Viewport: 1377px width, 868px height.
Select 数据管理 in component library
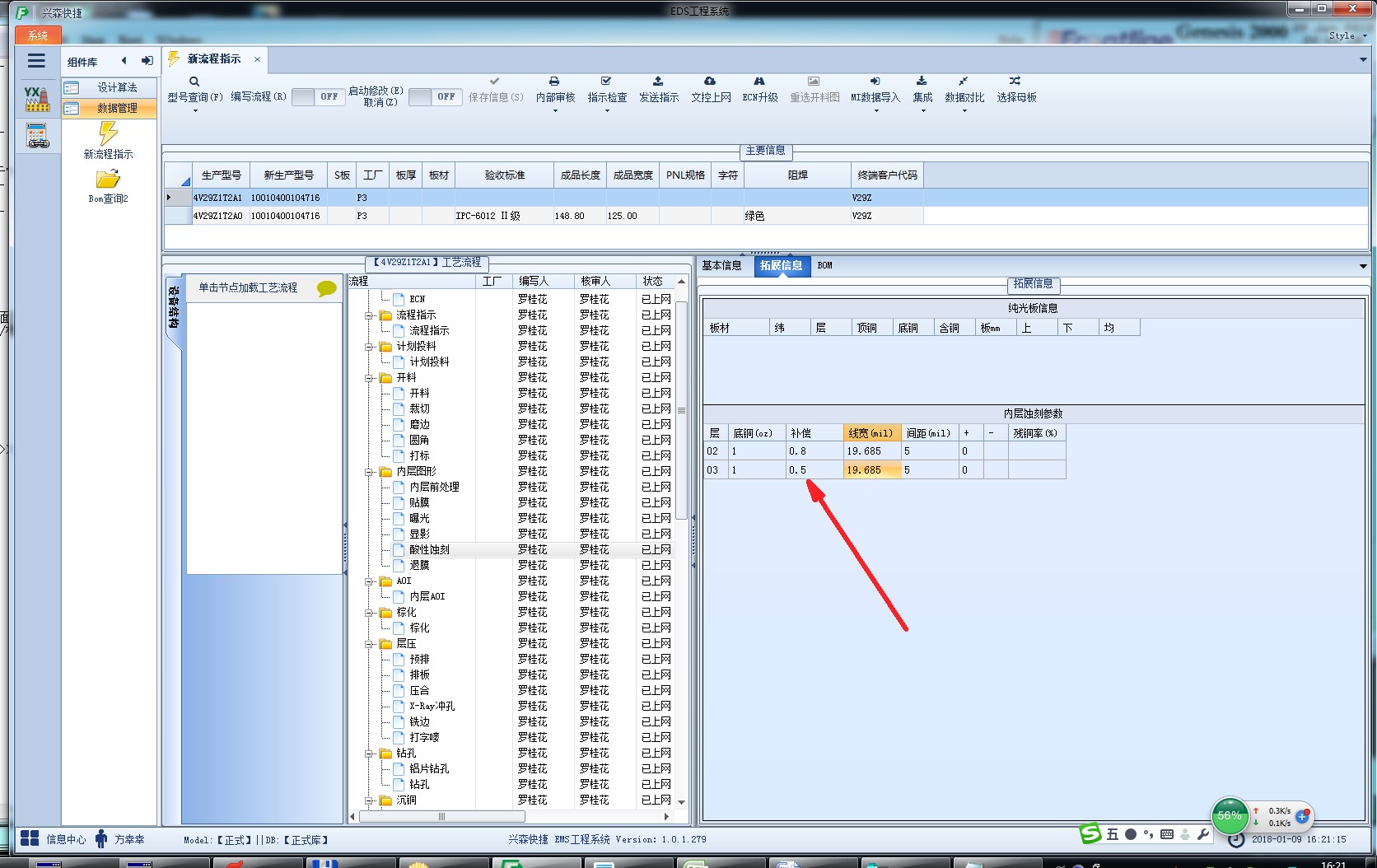coord(109,108)
